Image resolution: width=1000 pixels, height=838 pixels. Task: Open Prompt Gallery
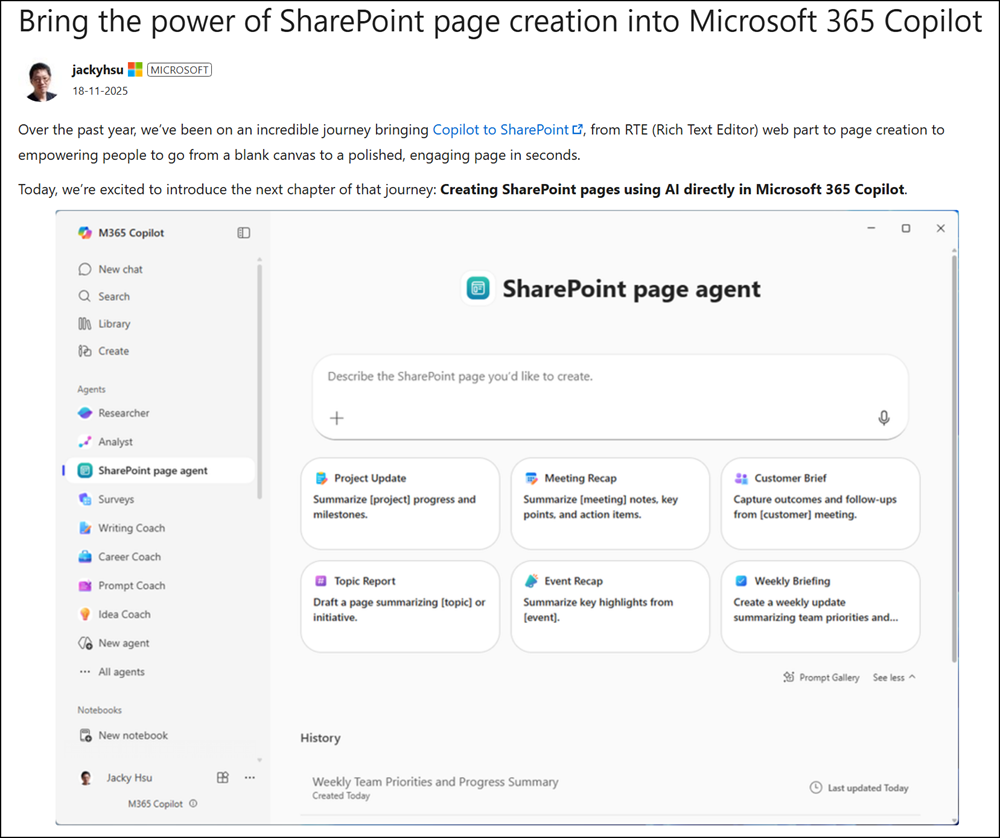pos(821,677)
